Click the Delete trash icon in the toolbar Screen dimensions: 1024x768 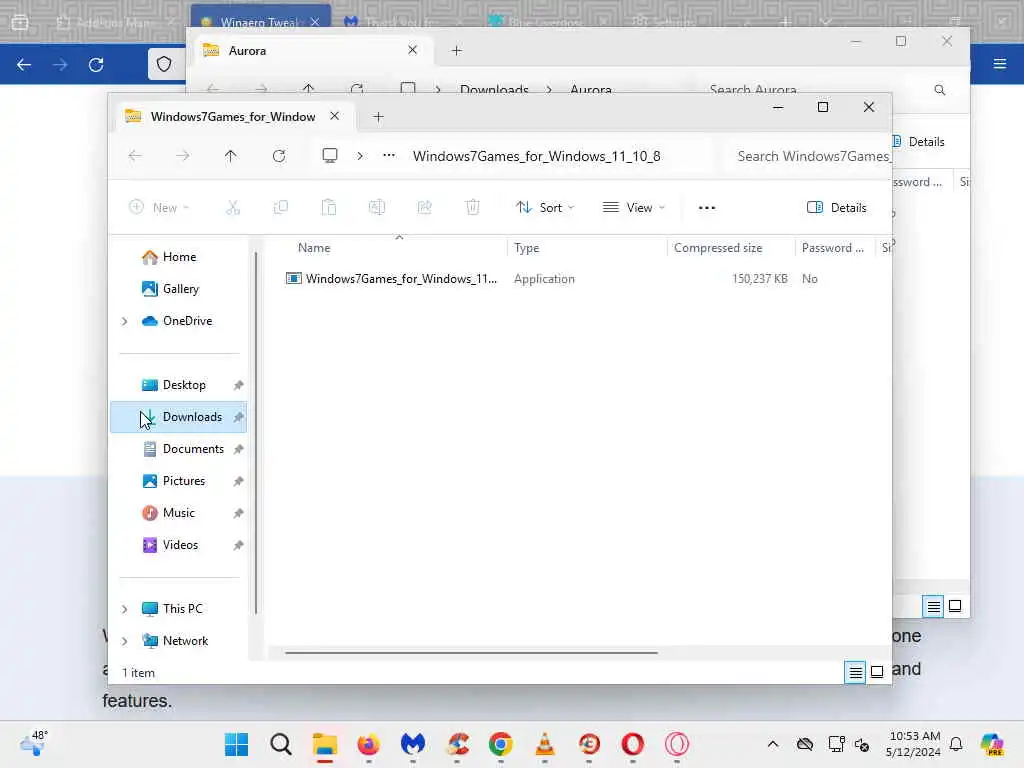472,208
